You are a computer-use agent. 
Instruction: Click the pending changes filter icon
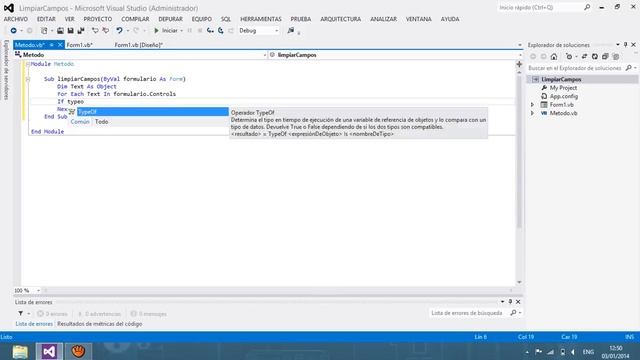[569, 57]
